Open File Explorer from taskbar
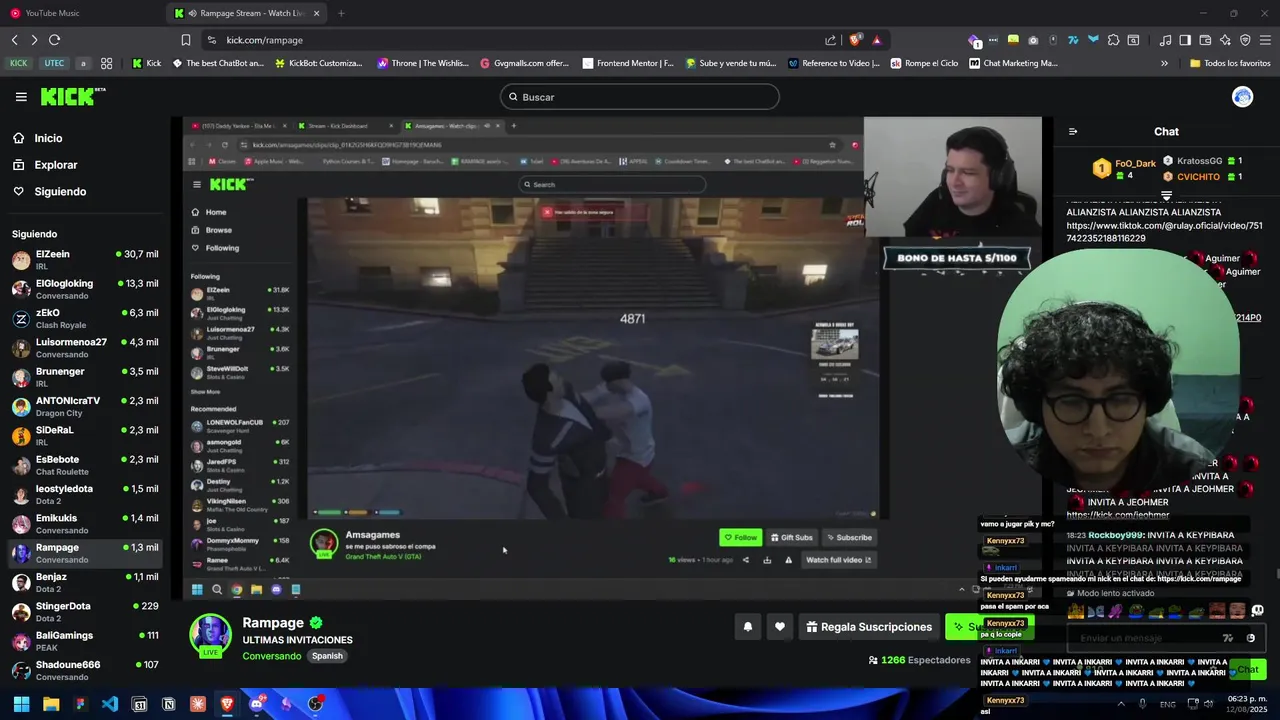The width and height of the screenshot is (1280, 720). (x=51, y=704)
